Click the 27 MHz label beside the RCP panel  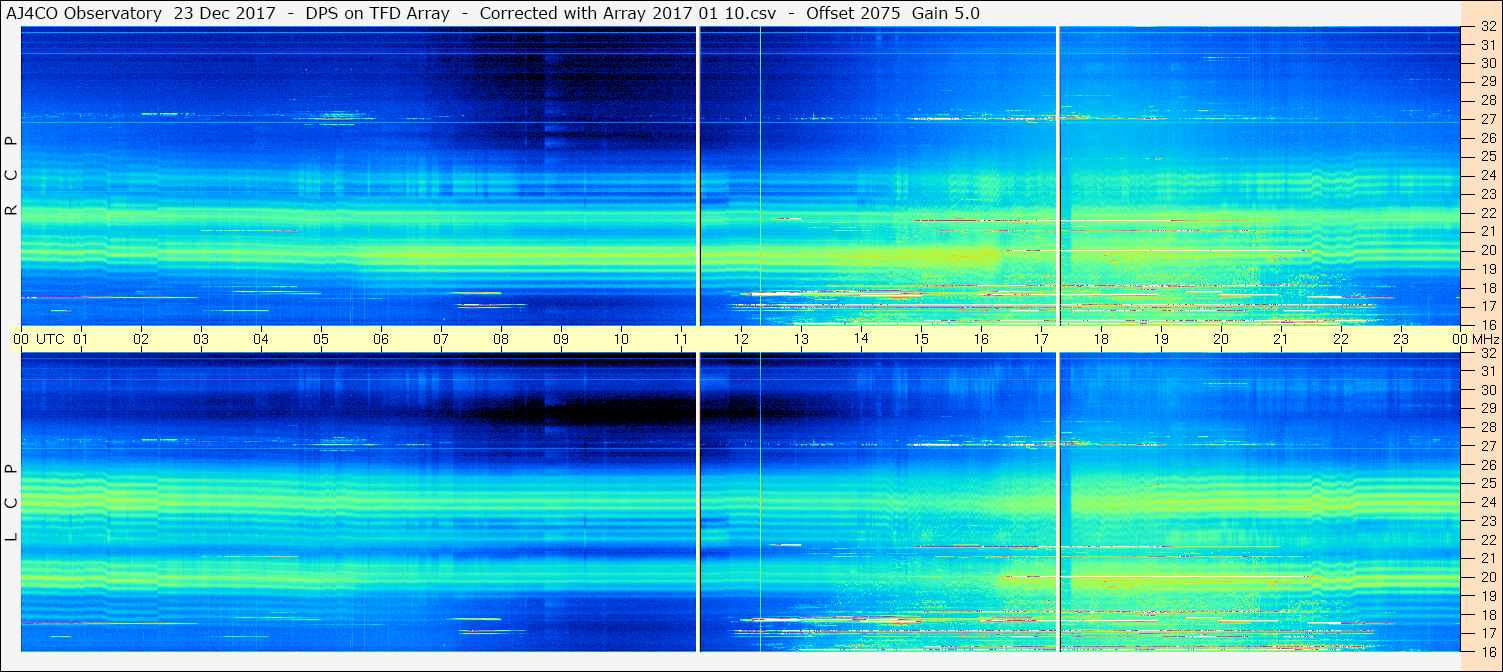tap(1488, 119)
